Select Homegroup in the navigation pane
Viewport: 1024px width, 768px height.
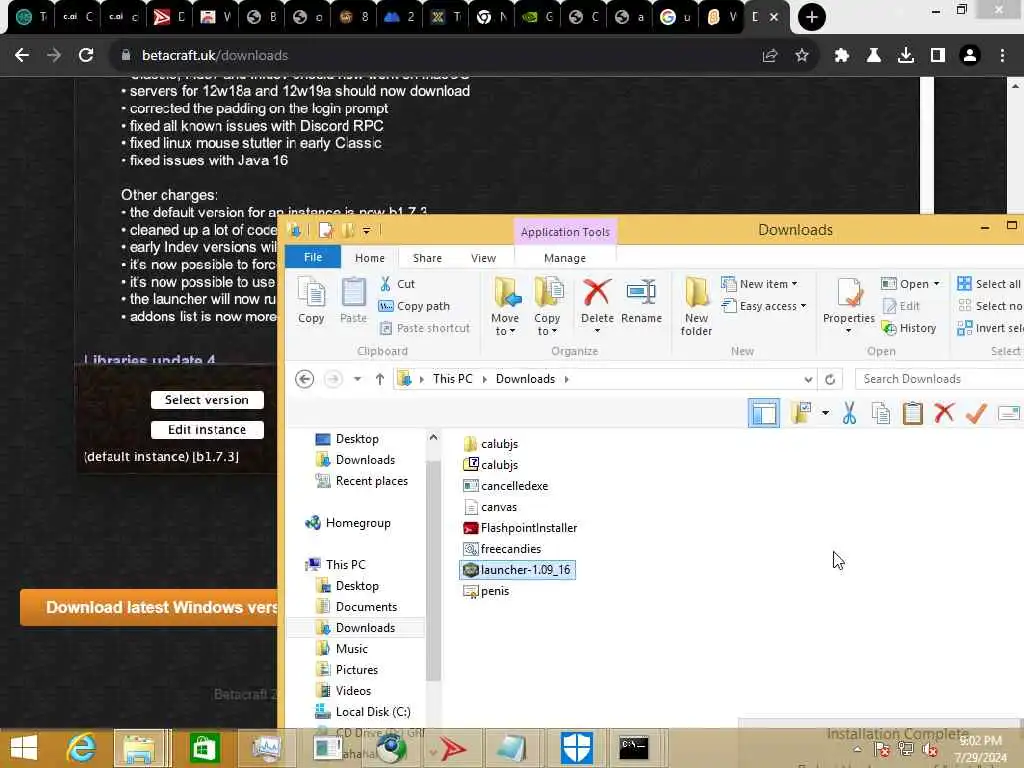(349, 523)
